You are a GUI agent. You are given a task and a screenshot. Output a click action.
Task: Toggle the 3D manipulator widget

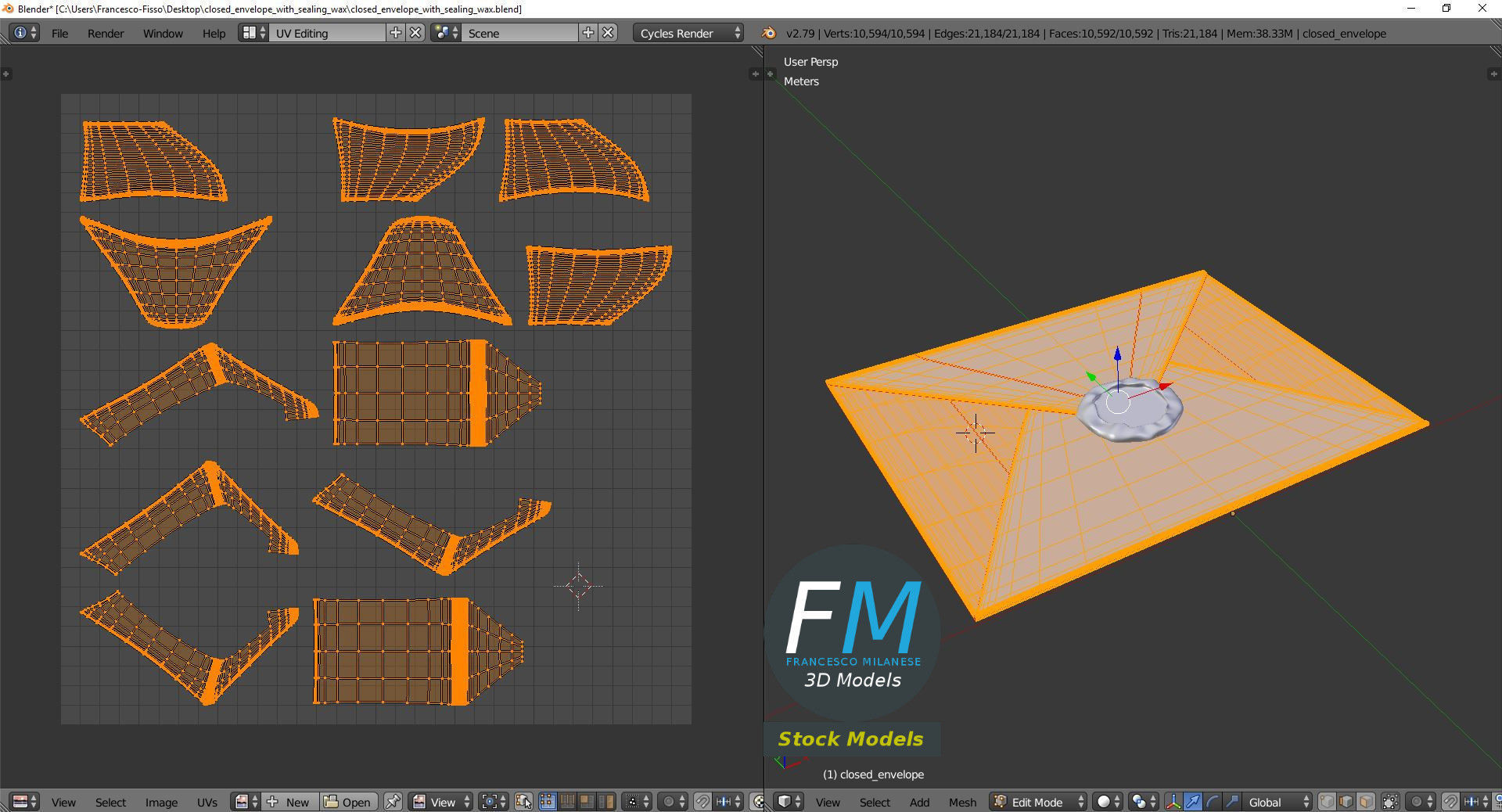pyautogui.click(x=1173, y=802)
